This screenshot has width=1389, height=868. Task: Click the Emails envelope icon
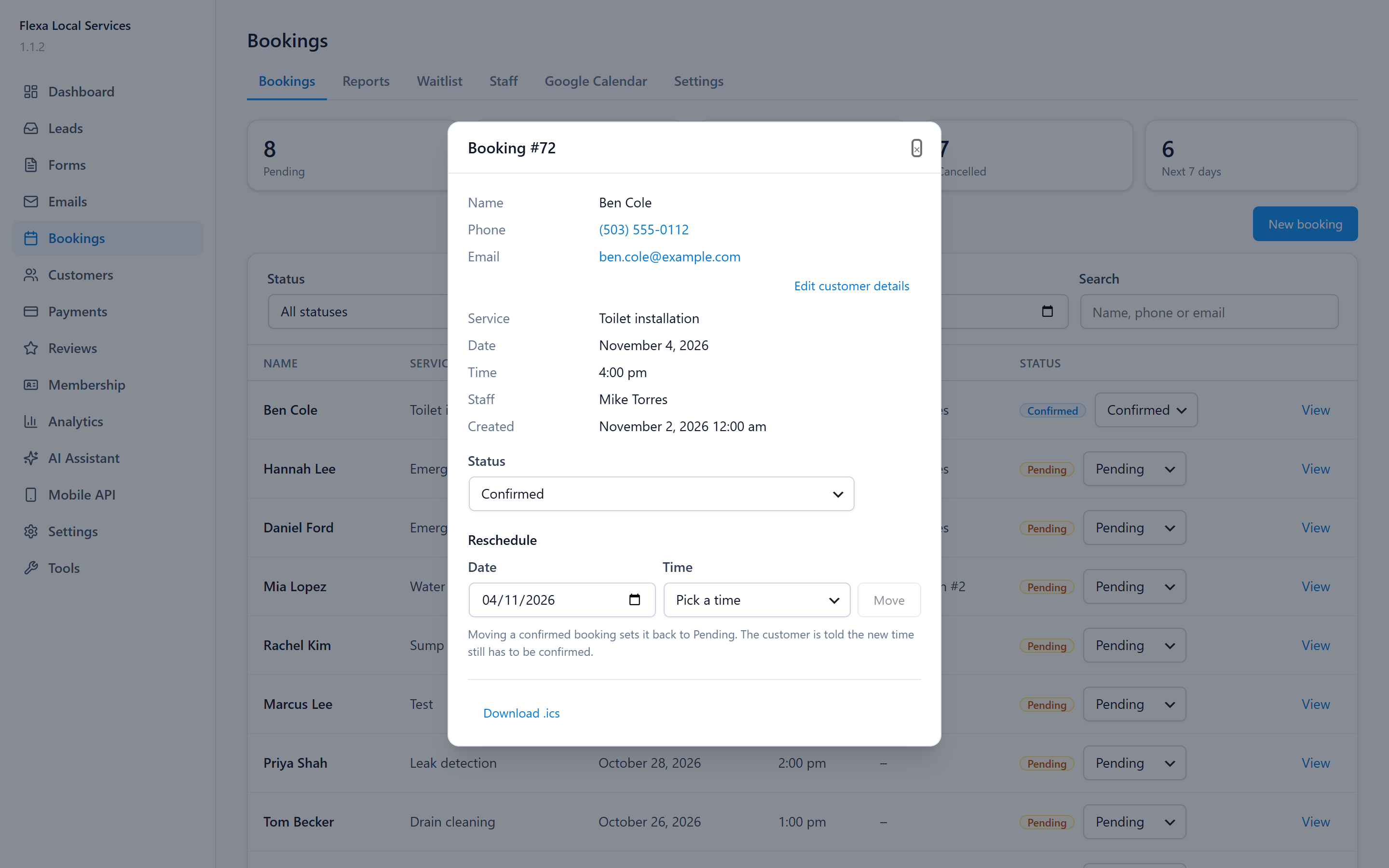[x=31, y=202]
